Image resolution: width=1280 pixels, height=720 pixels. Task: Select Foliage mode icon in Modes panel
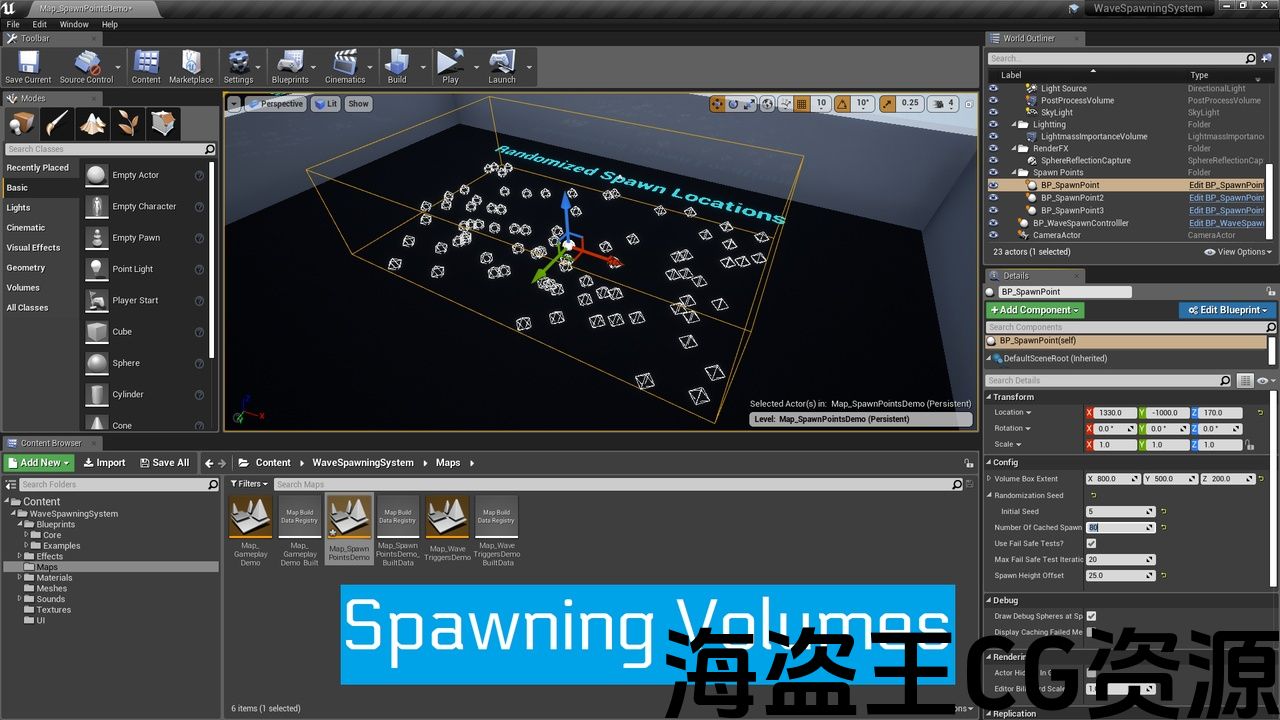click(x=127, y=124)
